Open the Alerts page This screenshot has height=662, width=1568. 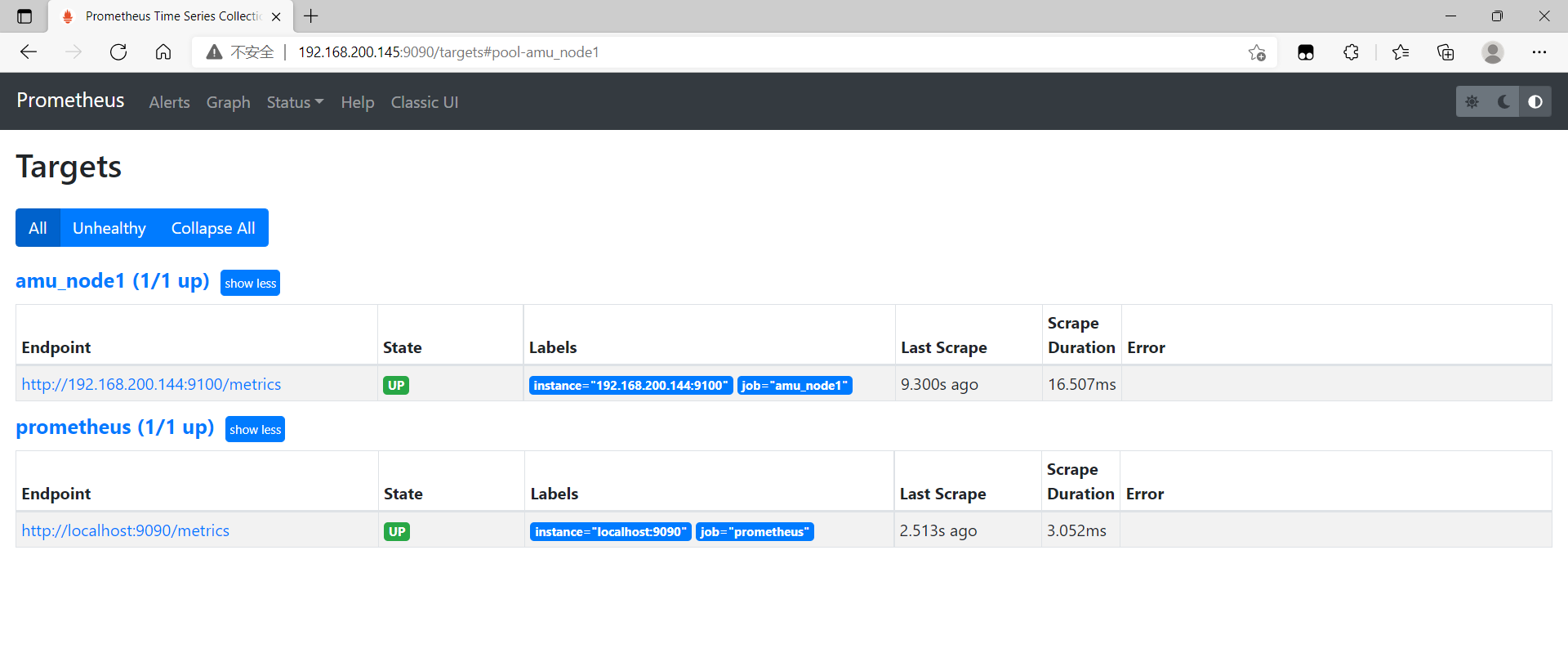coord(169,102)
